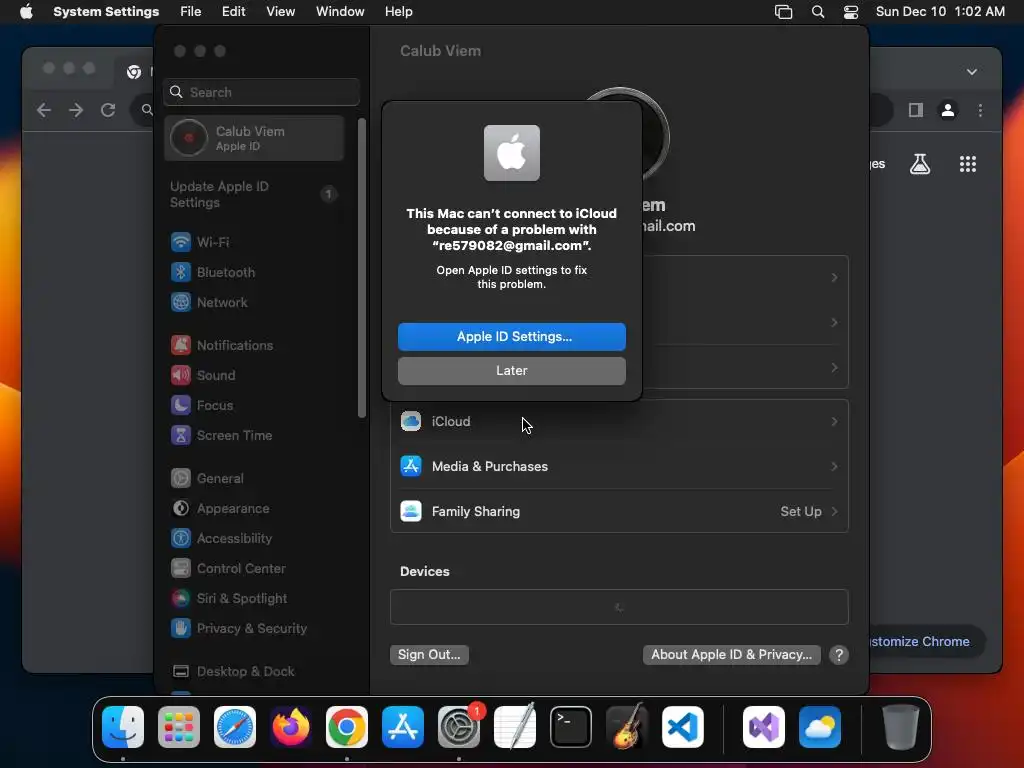The width and height of the screenshot is (1024, 768).
Task: Open Accessibility settings in sidebar
Action: 254,539
